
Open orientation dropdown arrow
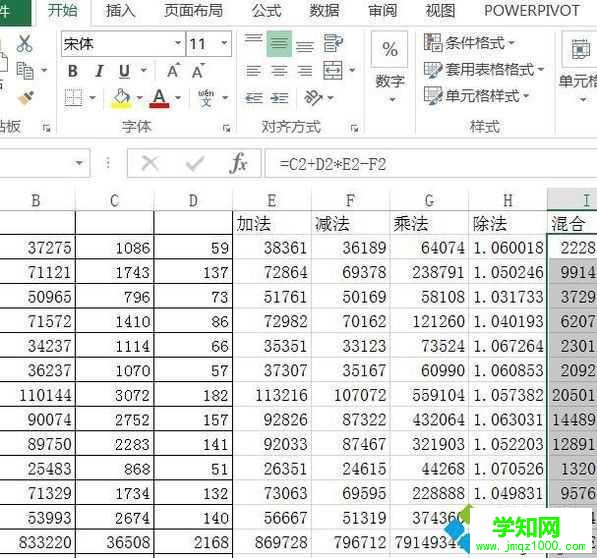330,98
